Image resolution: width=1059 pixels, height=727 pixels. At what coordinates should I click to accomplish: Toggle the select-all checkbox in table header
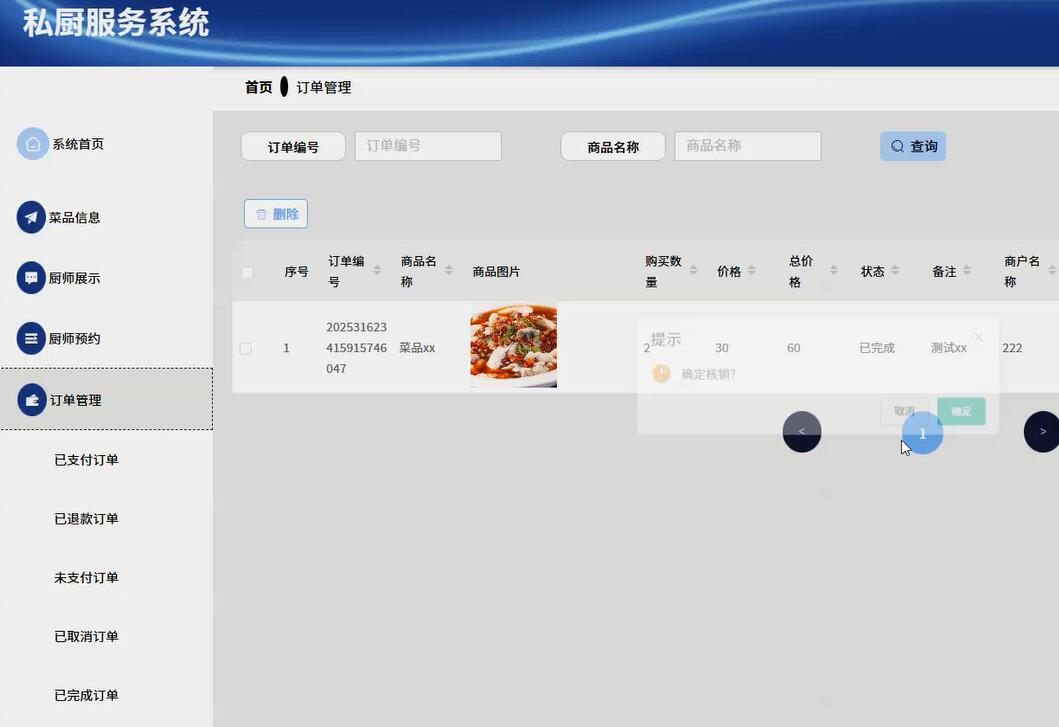point(247,272)
